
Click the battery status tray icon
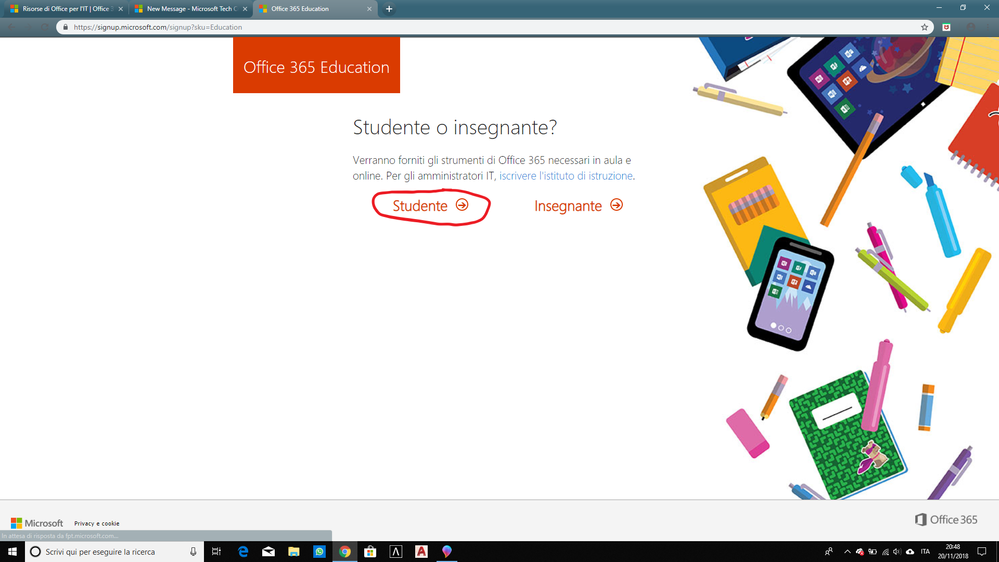(x=872, y=552)
